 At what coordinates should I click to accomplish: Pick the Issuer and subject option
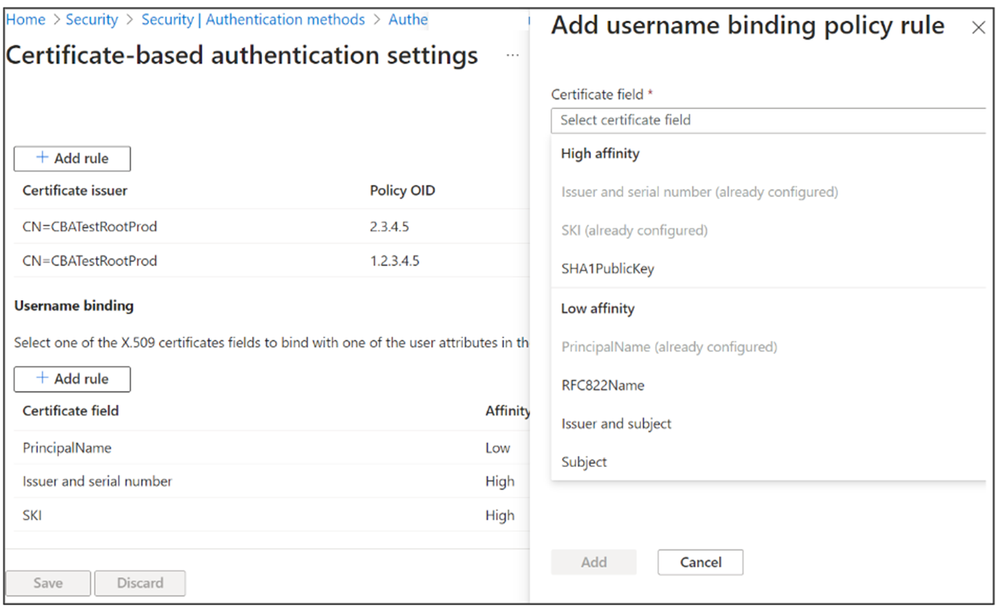click(x=615, y=424)
